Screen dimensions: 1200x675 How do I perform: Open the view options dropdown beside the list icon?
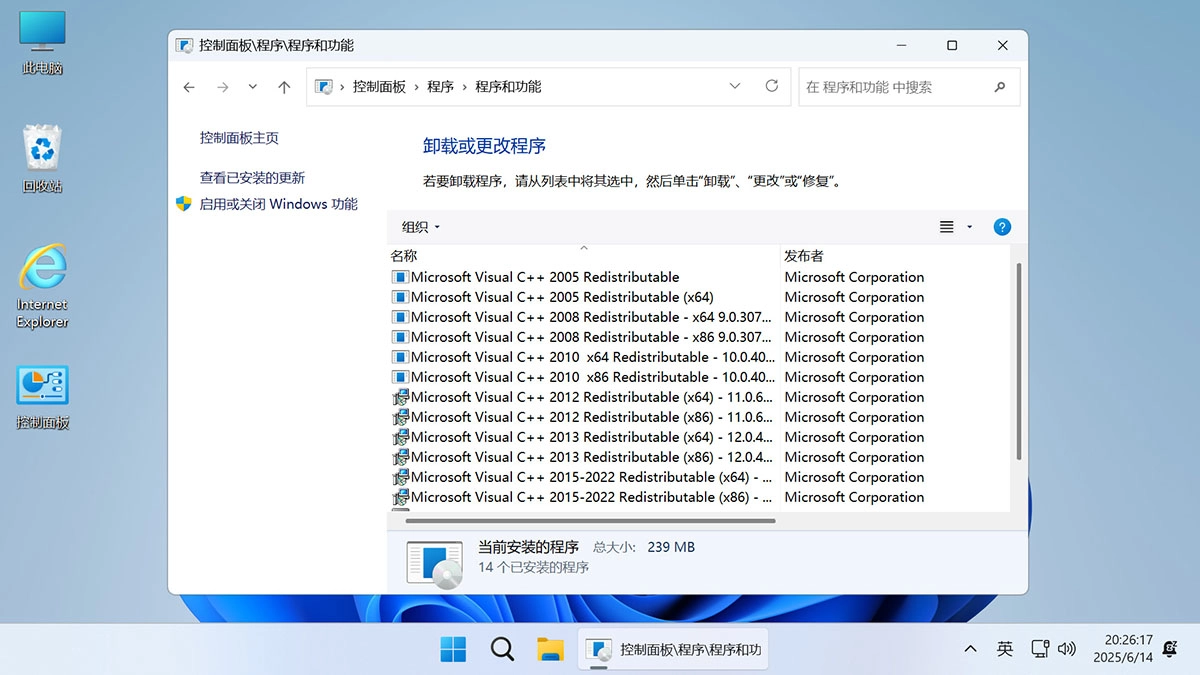[968, 227]
